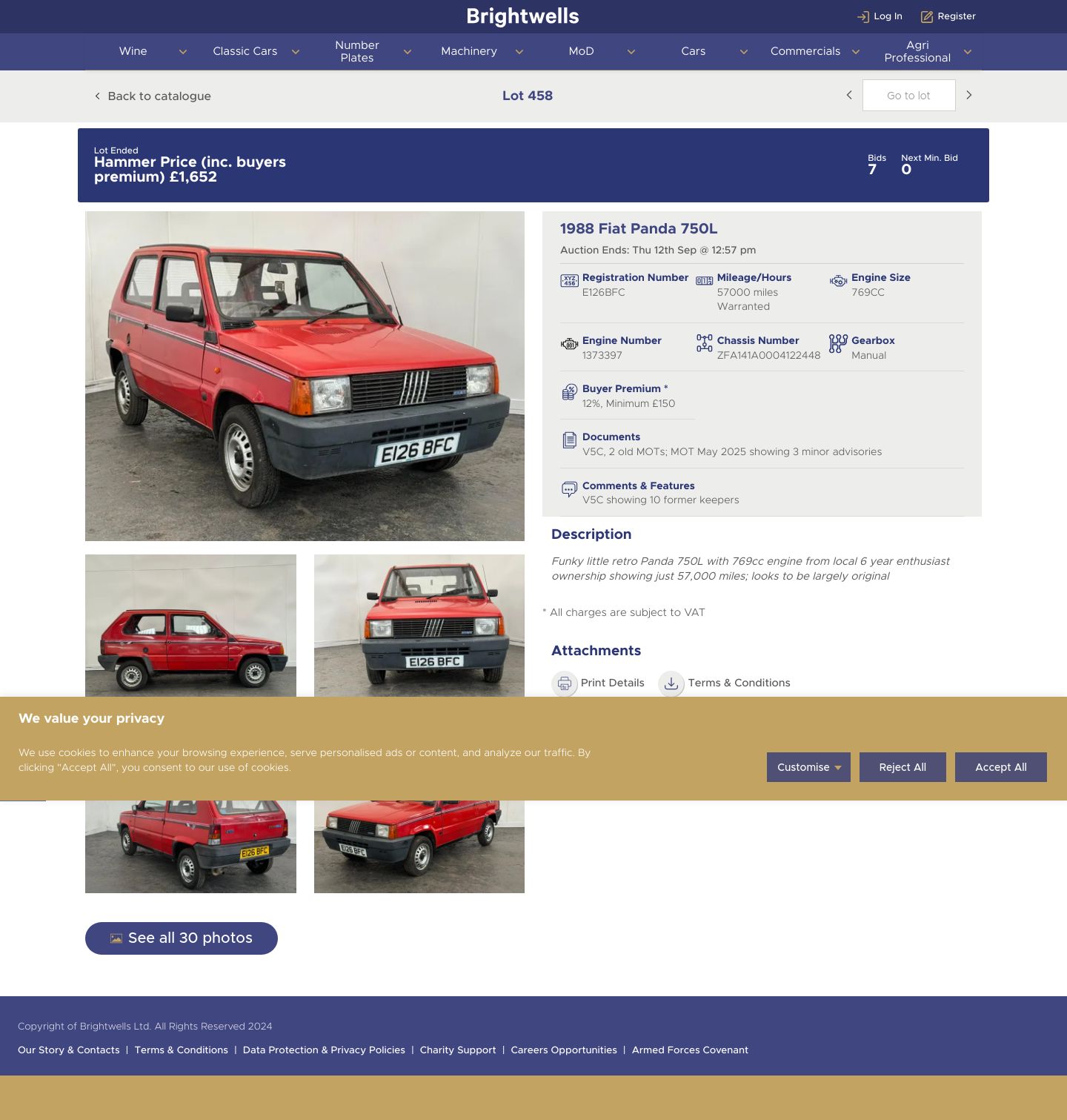
Task: Open rear view Panda thumbnail with yellow plate
Action: 190,846
